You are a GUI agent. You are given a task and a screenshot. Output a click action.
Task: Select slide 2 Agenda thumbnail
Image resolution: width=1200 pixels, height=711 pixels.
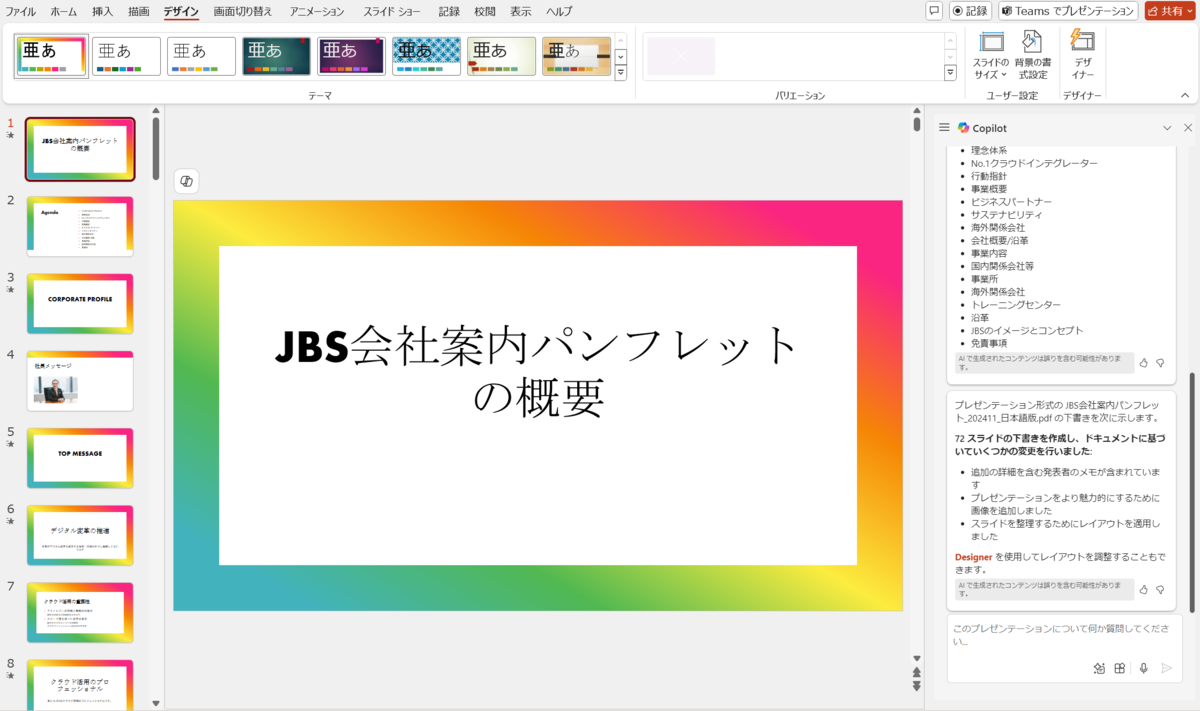pos(80,226)
